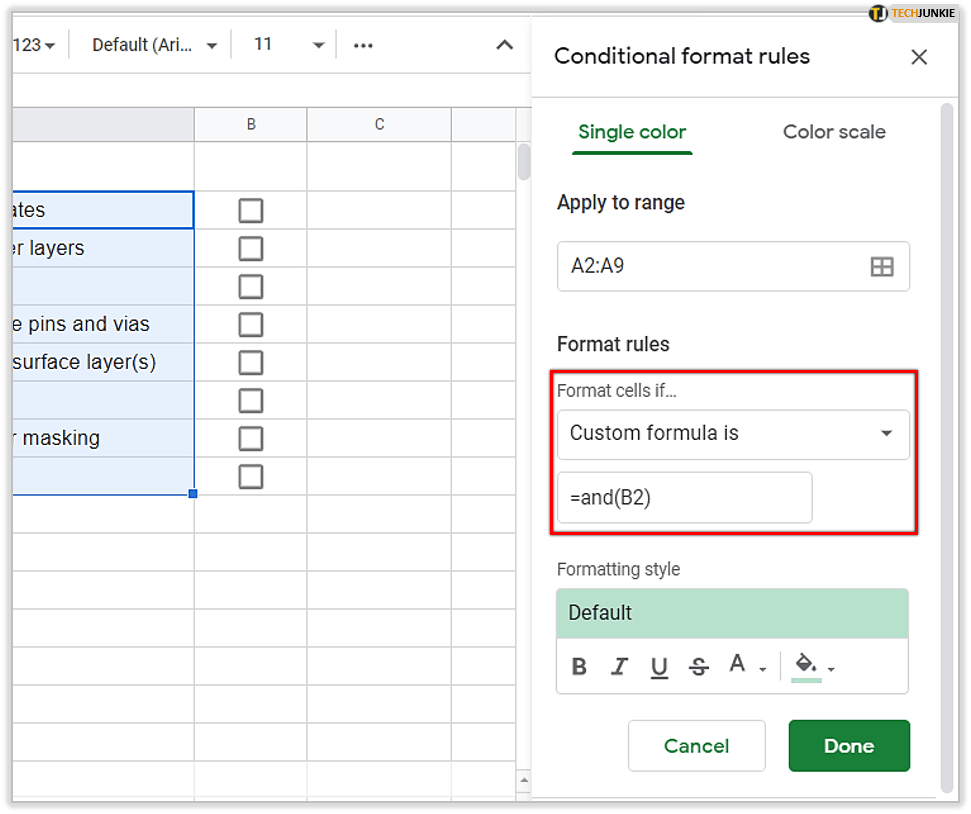Click the =and(B2) formula field

coord(684,497)
